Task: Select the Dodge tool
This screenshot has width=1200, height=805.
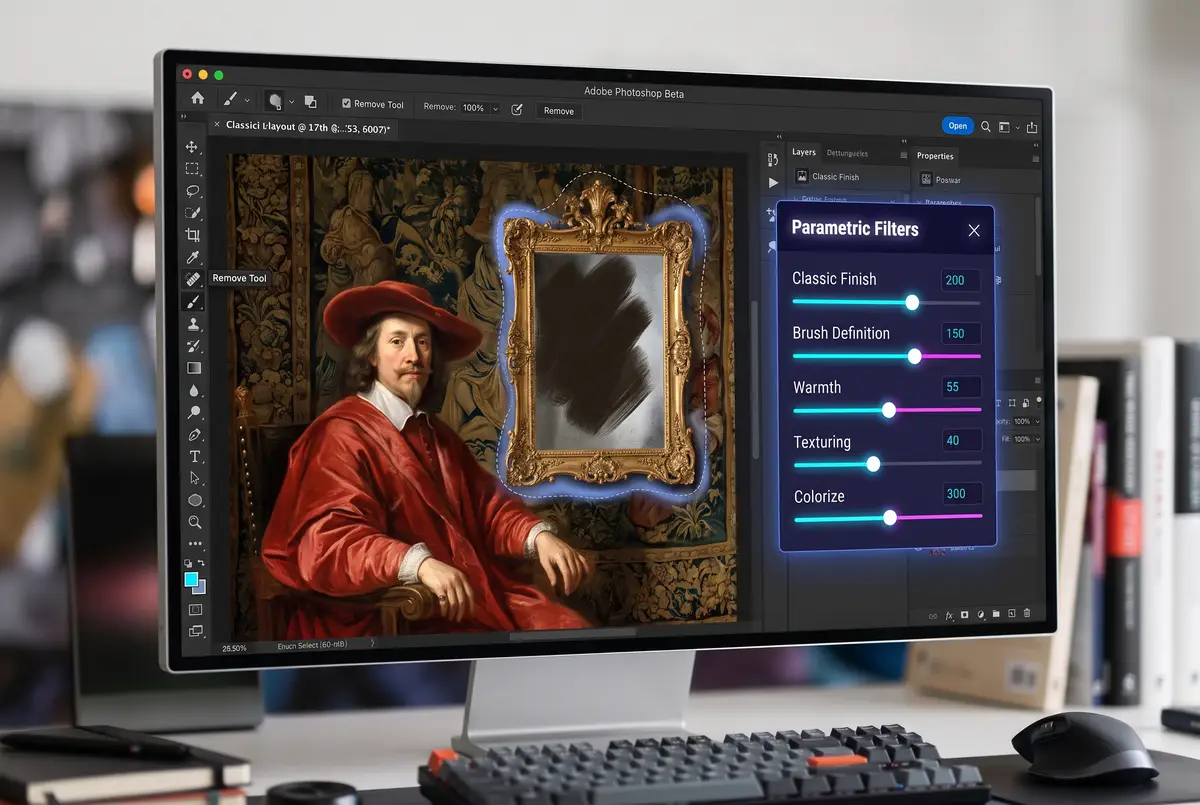Action: (194, 412)
